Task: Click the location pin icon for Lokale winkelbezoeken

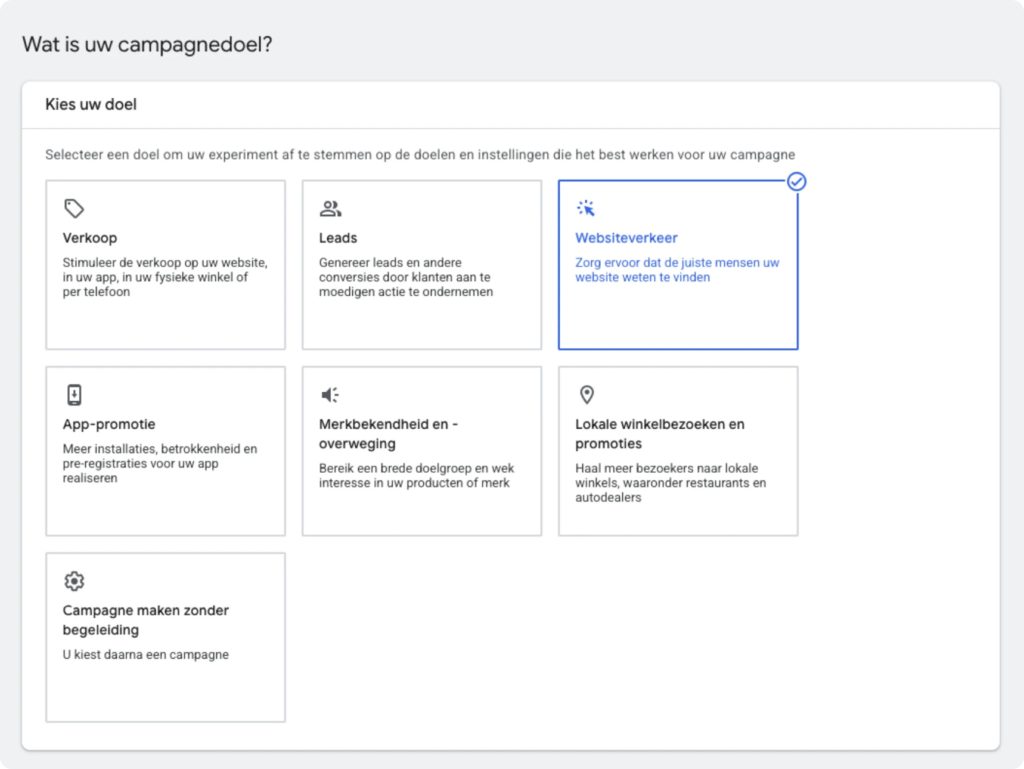Action: coord(587,394)
